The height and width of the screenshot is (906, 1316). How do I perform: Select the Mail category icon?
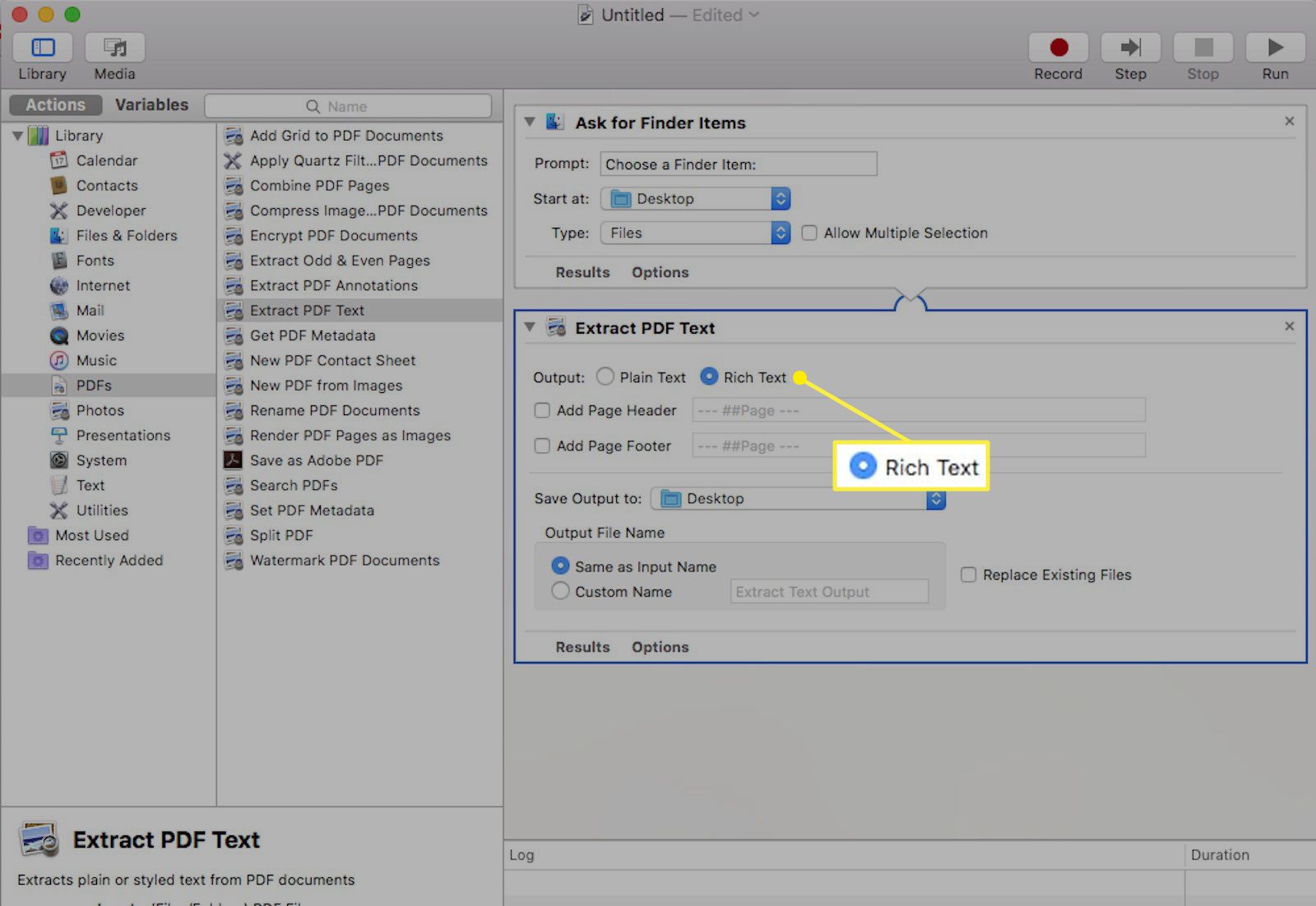pos(59,311)
